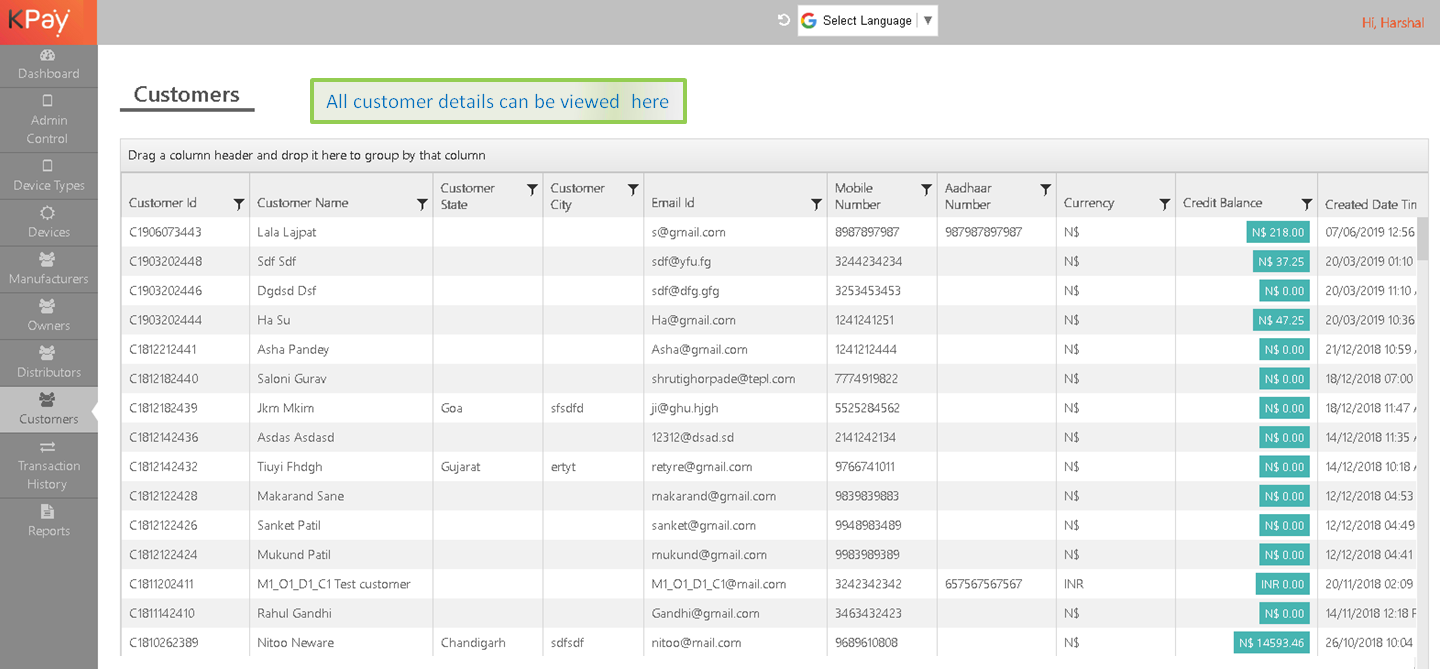Open filter for Credit Balance column
1440x669 pixels.
point(1306,204)
